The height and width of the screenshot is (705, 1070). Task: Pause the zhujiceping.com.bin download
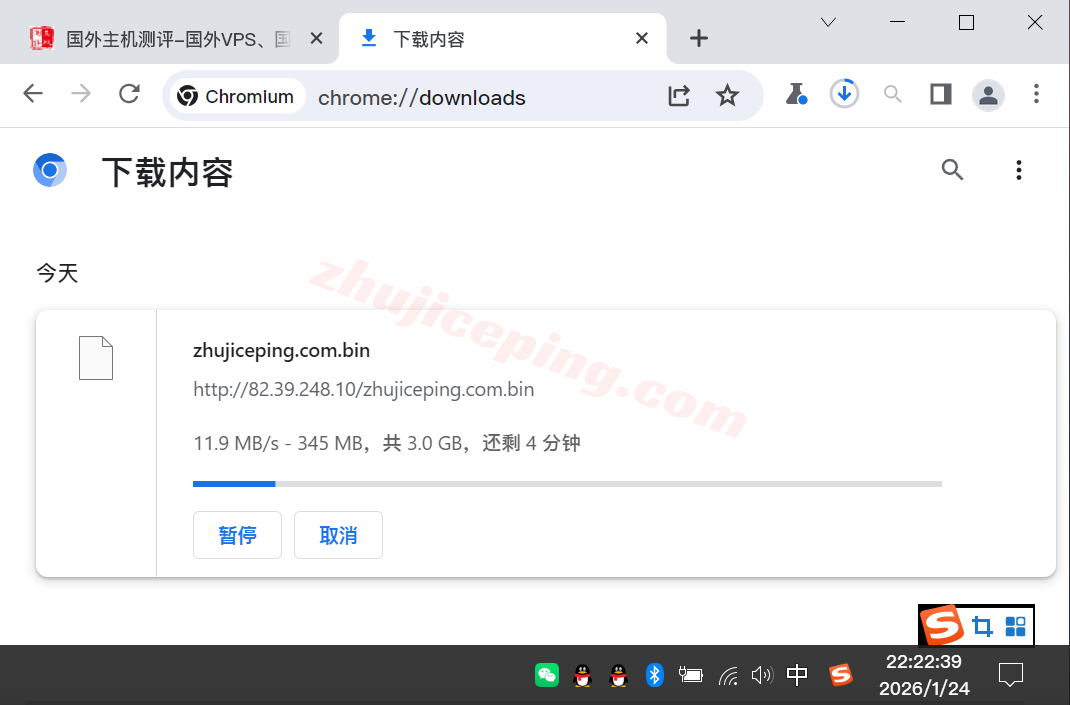237,535
